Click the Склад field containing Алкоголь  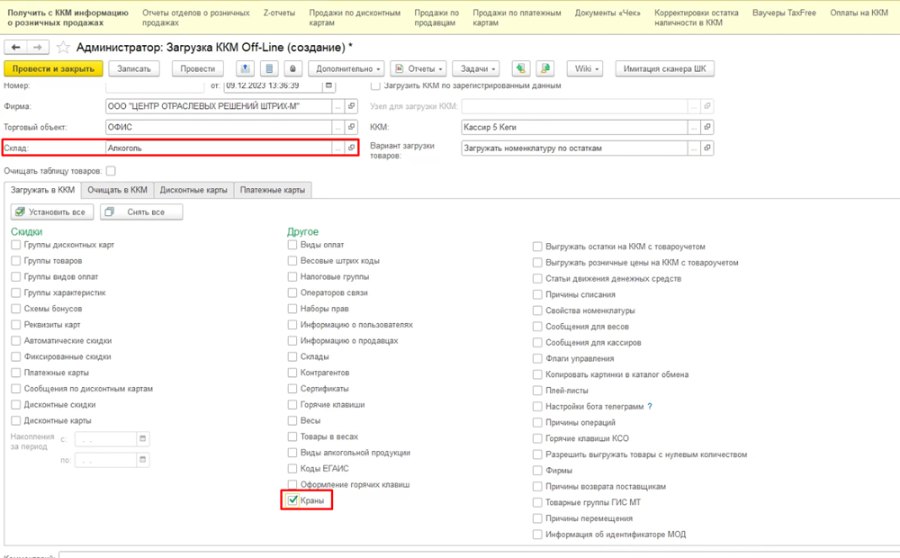[x=219, y=148]
